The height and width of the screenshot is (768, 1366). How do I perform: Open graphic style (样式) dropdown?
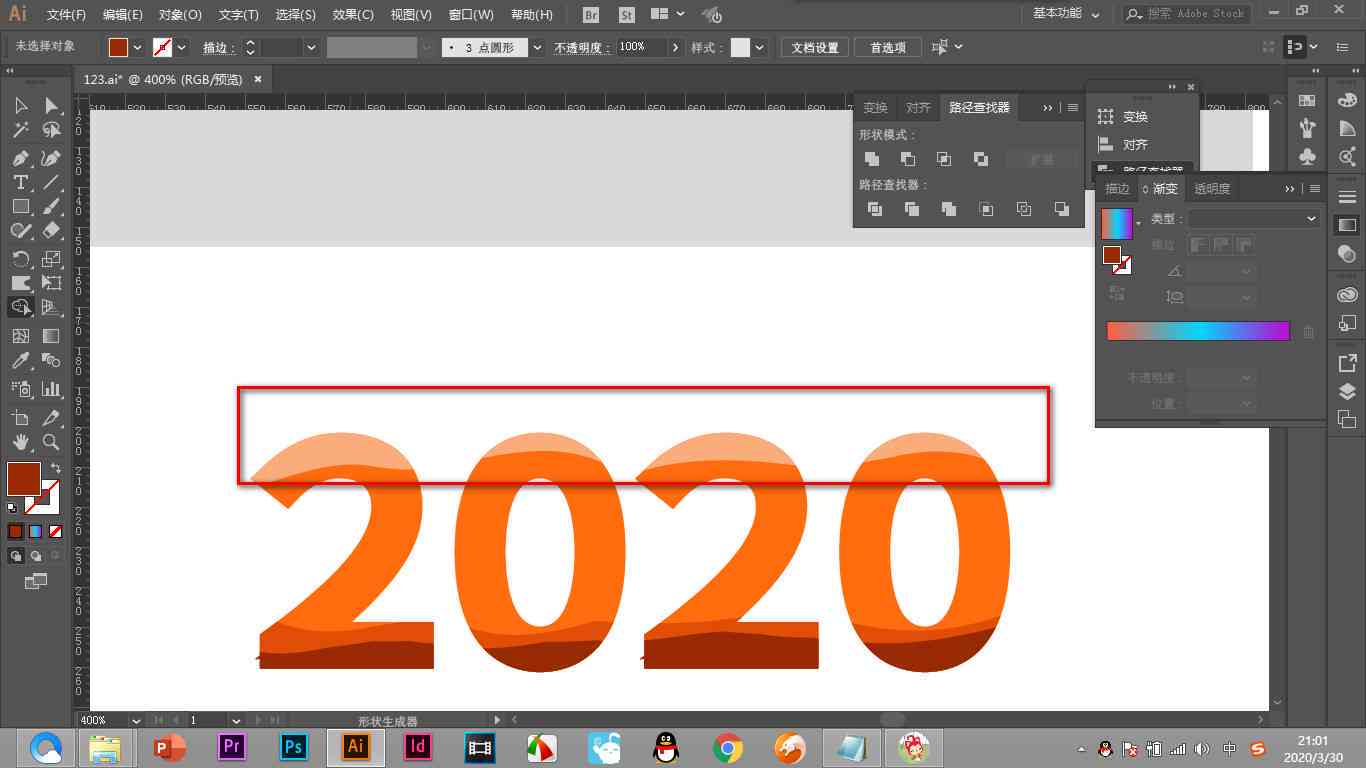[760, 47]
